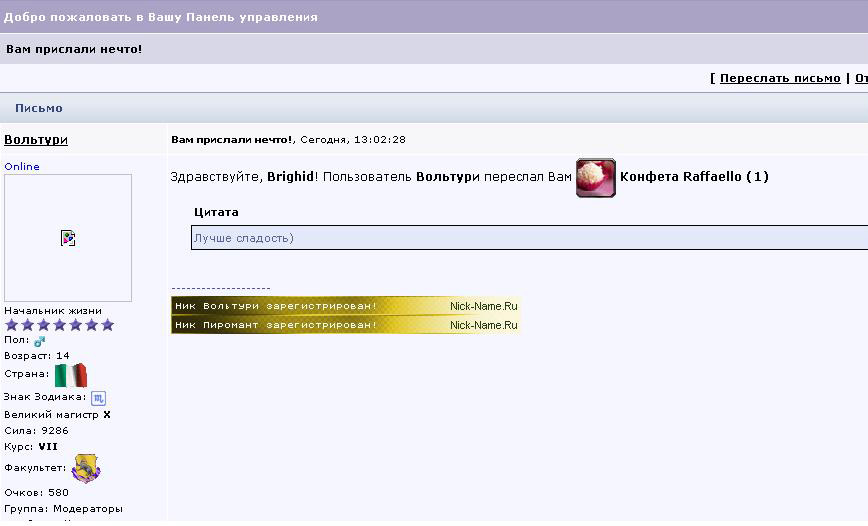Click the Письмо section header
The image size is (868, 526).
tap(39, 108)
